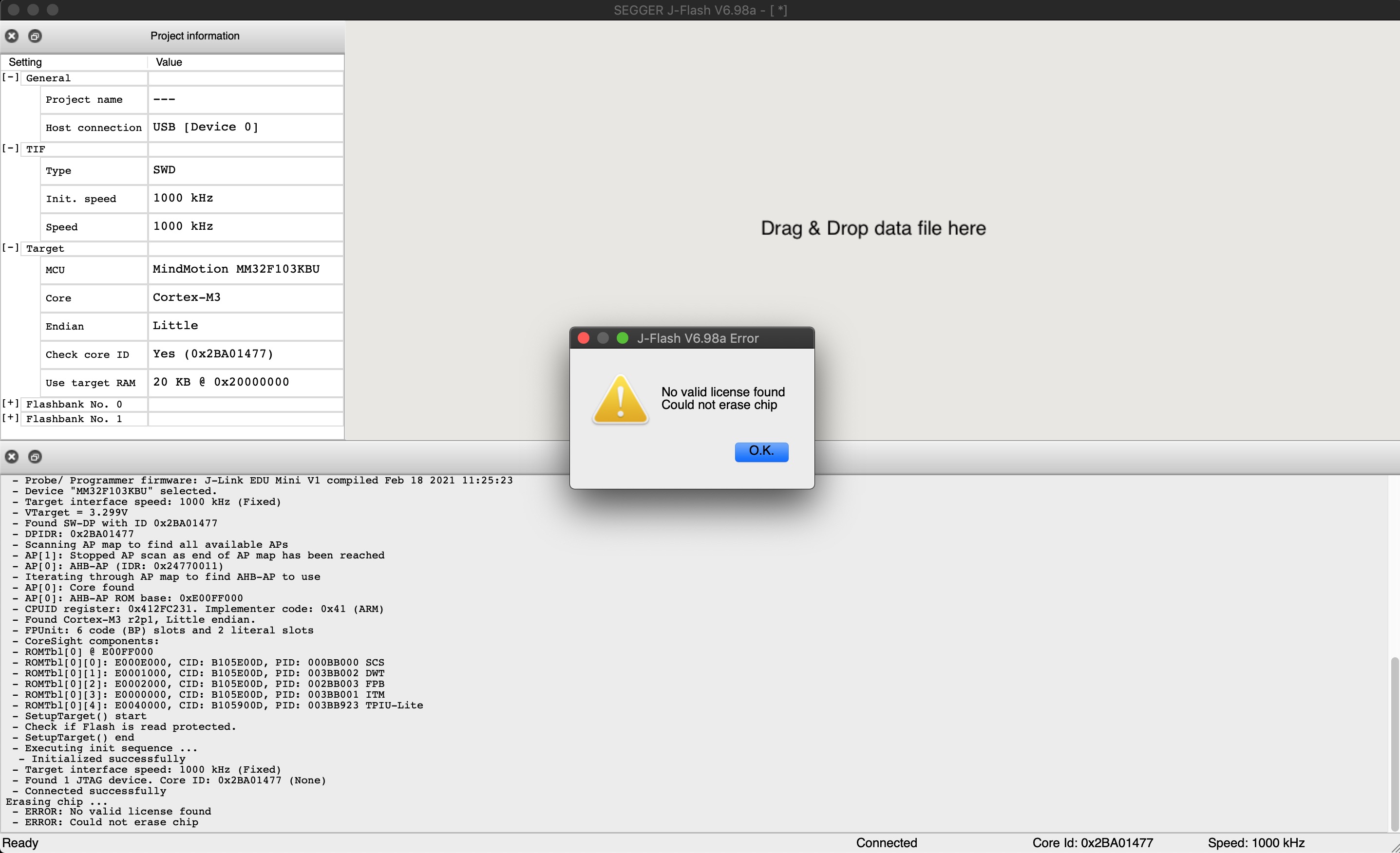Image resolution: width=1400 pixels, height=853 pixels.
Task: Click O.K. in the error dialog
Action: pos(761,451)
